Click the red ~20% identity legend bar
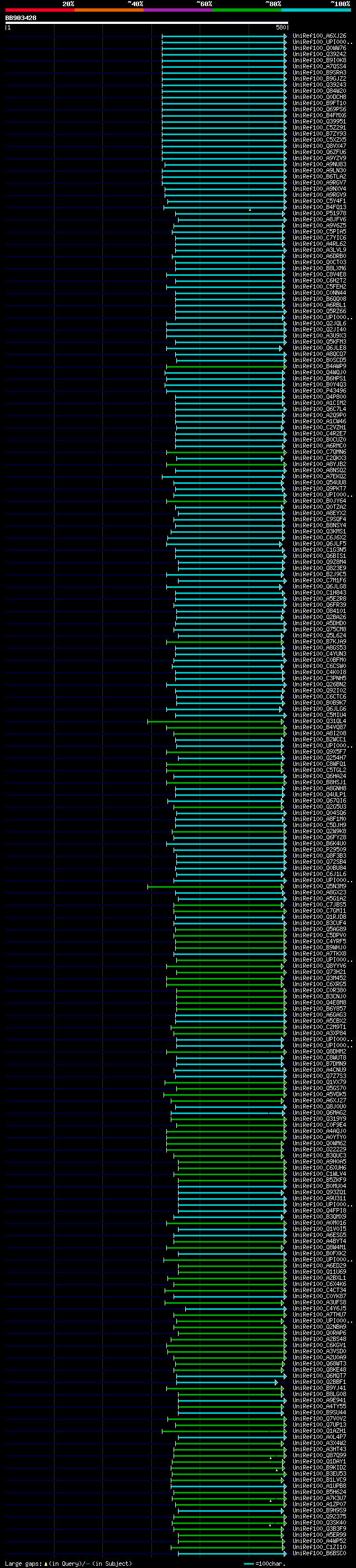 tap(39, 10)
